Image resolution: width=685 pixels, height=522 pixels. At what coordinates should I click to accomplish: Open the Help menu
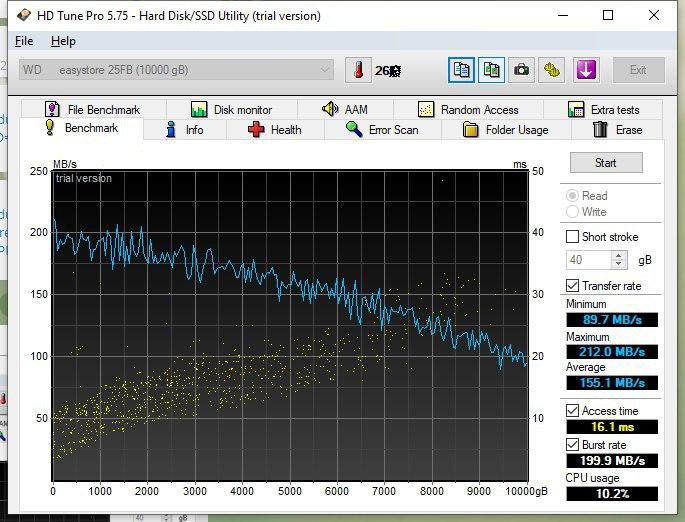[63, 41]
